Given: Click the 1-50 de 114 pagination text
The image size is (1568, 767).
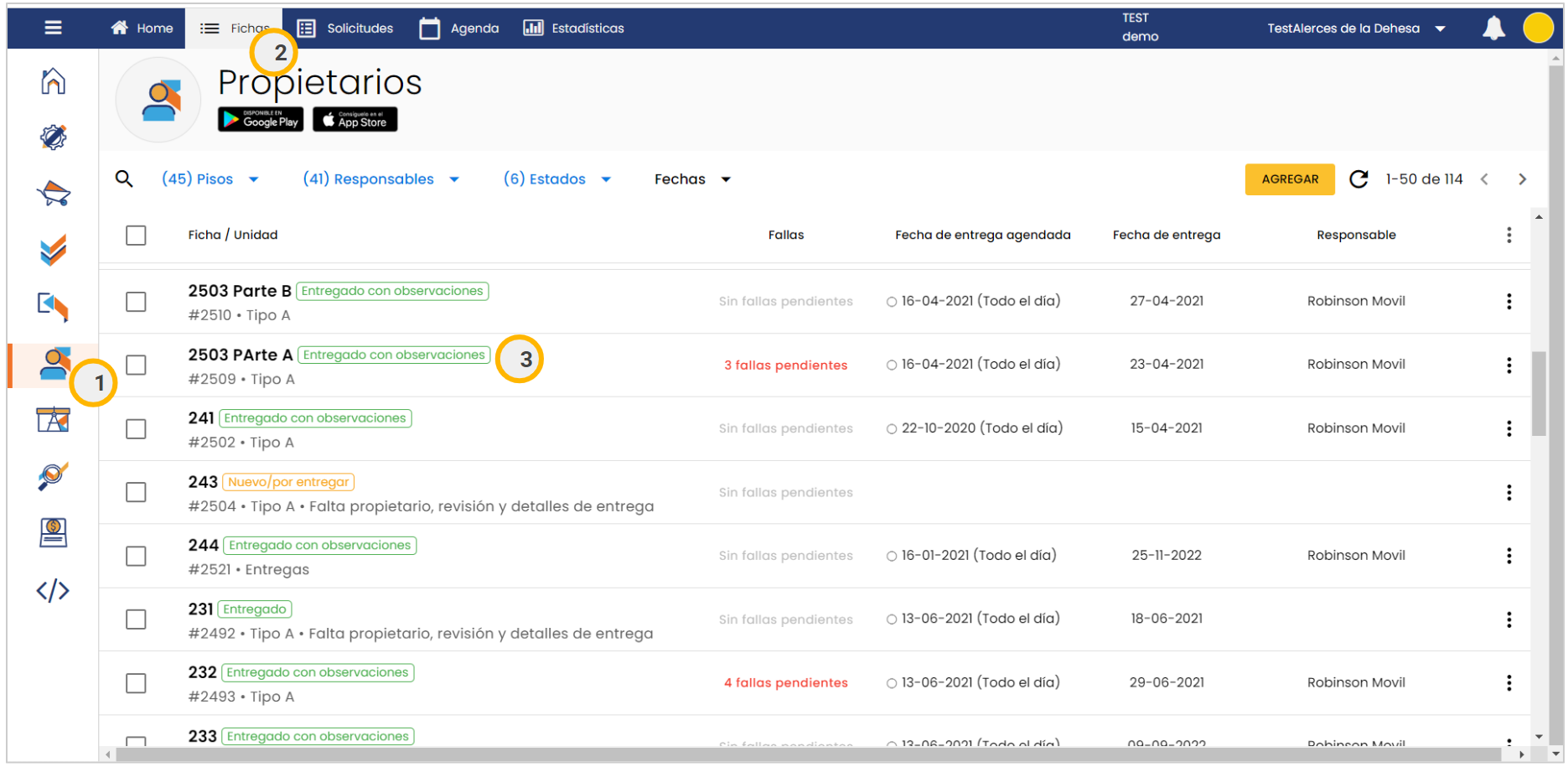Looking at the screenshot, I should pyautogui.click(x=1423, y=179).
